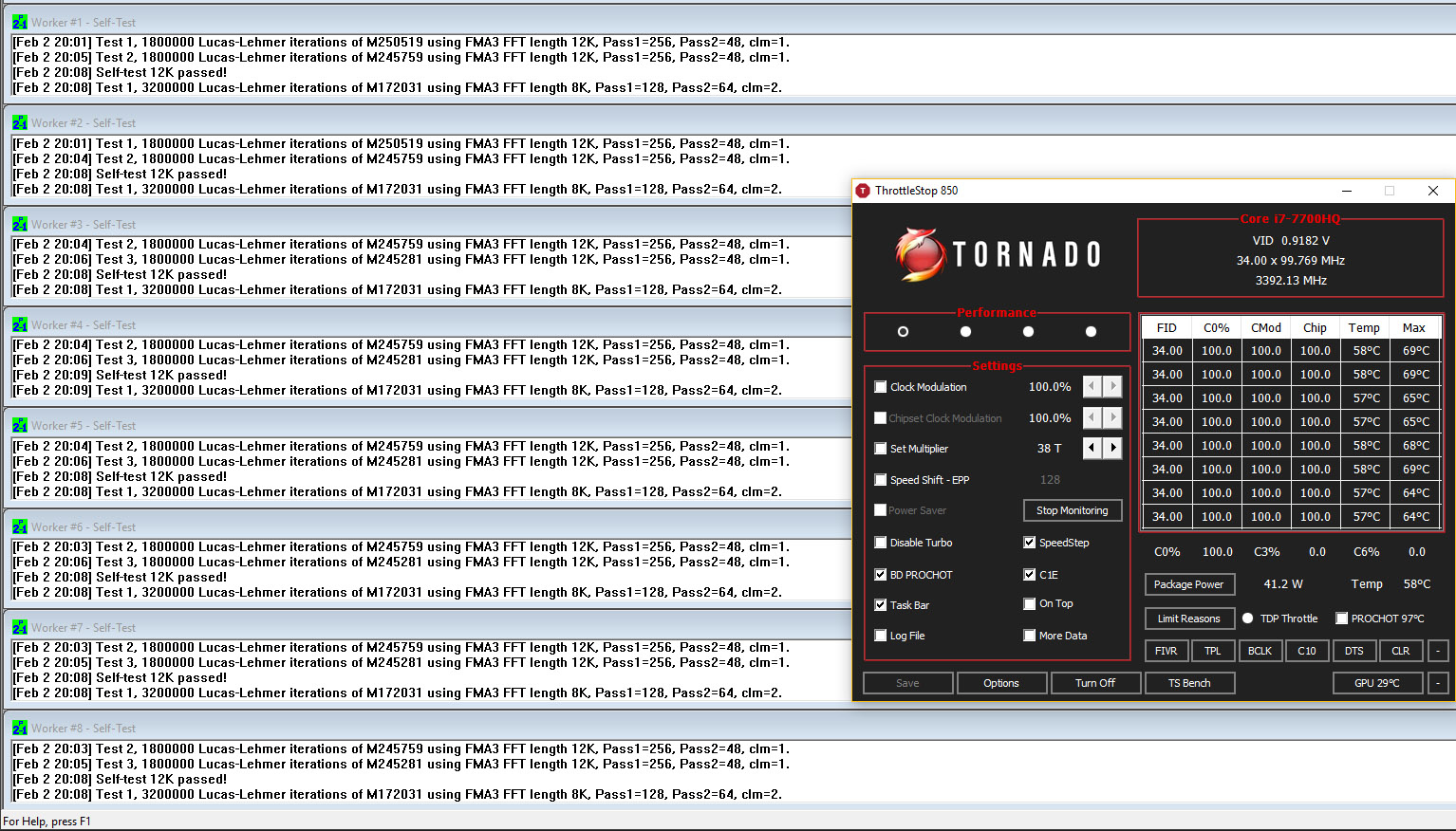The image size is (1456, 831).
Task: Enable the Clock Modulation checkbox
Action: [881, 387]
